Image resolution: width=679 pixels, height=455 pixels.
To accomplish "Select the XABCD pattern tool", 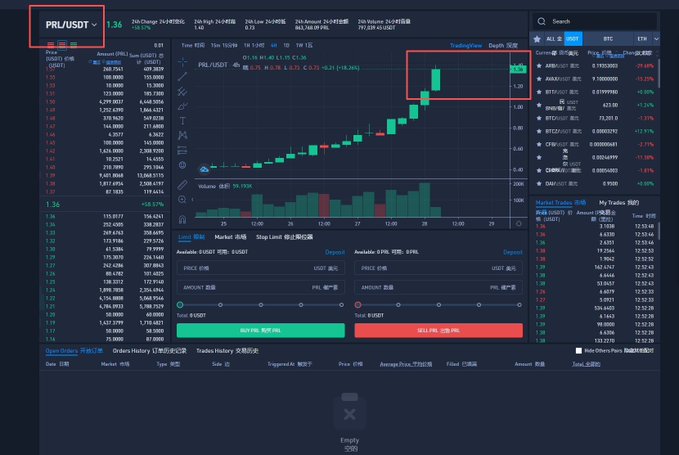I will pos(182,136).
